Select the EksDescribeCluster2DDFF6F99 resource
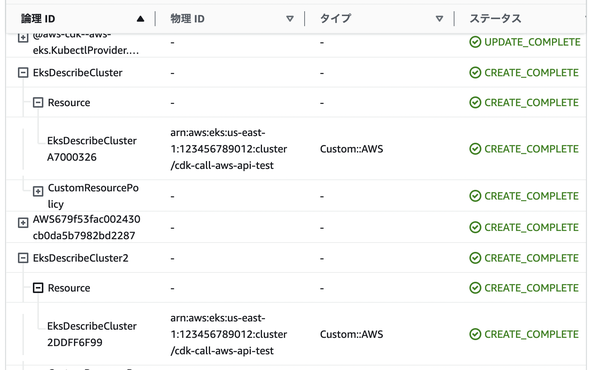This screenshot has height=370, width=592. pyautogui.click(x=92, y=334)
